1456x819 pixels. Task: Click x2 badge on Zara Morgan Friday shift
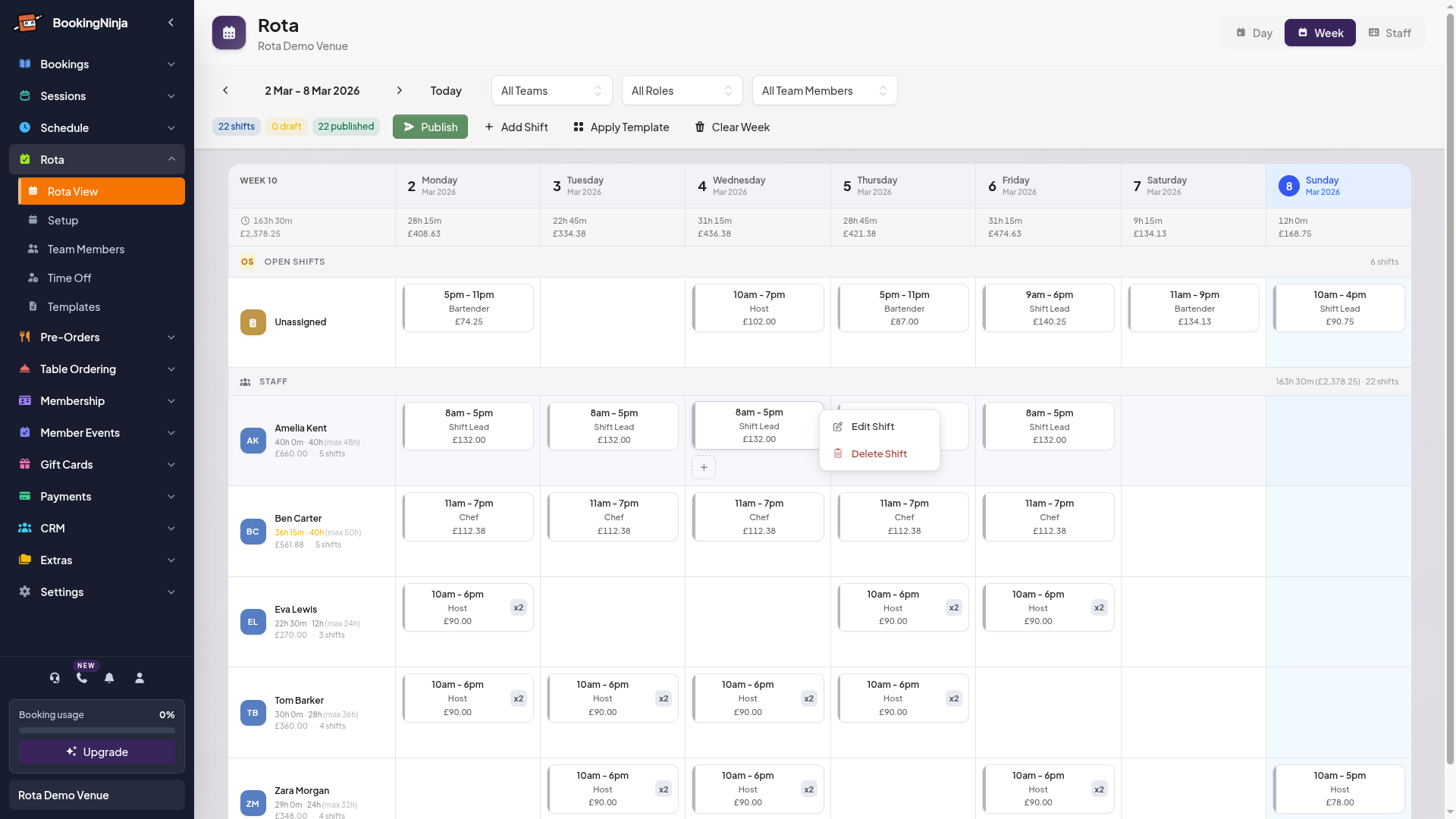point(1100,789)
